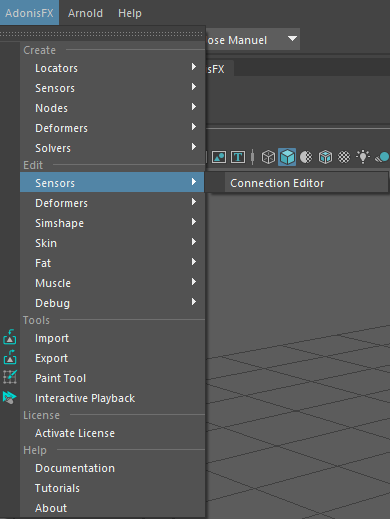The image size is (390, 519).
Task: Expand Debug submenu arrow
Action: (x=194, y=302)
